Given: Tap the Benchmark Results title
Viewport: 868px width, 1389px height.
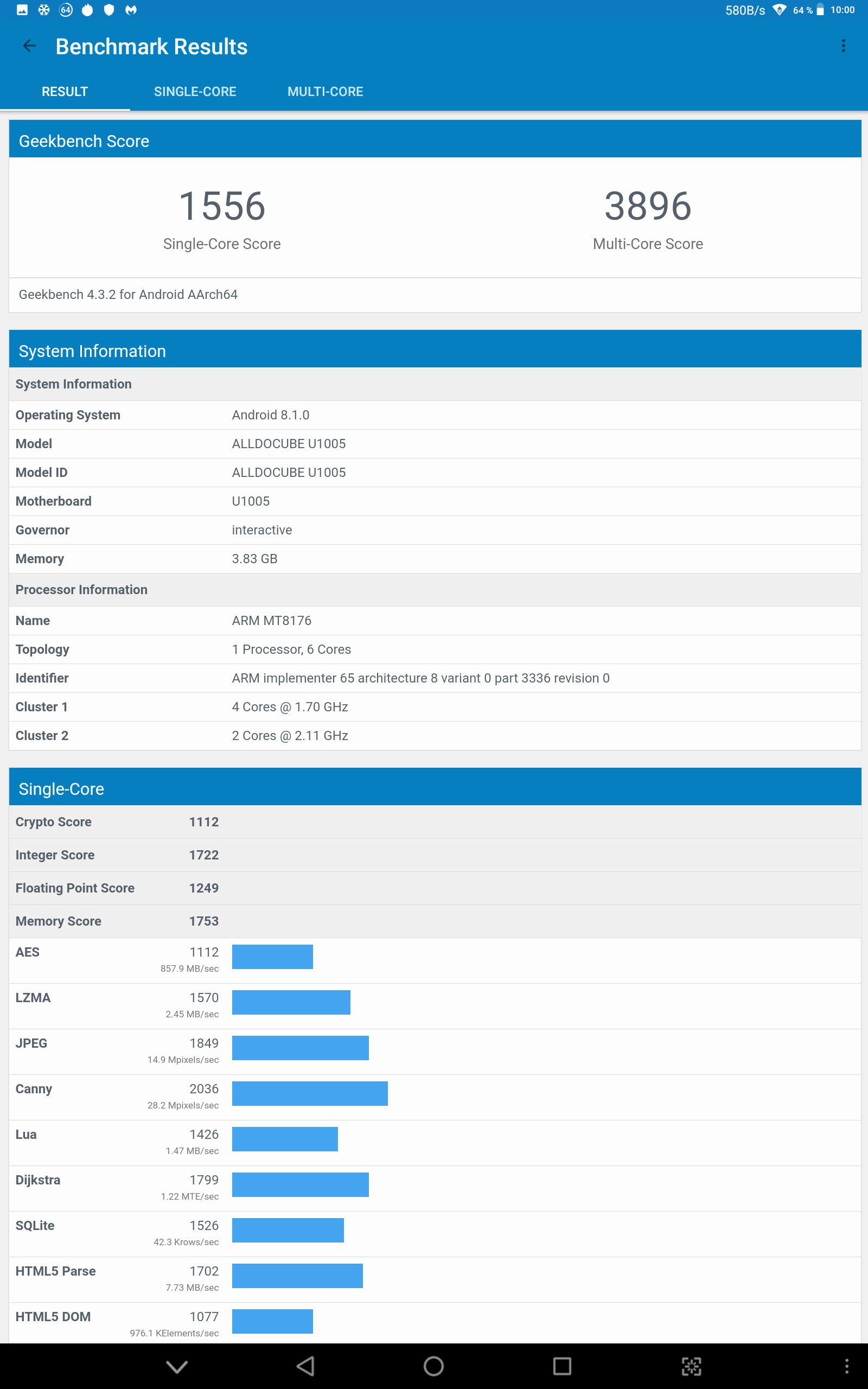Looking at the screenshot, I should tap(151, 47).
